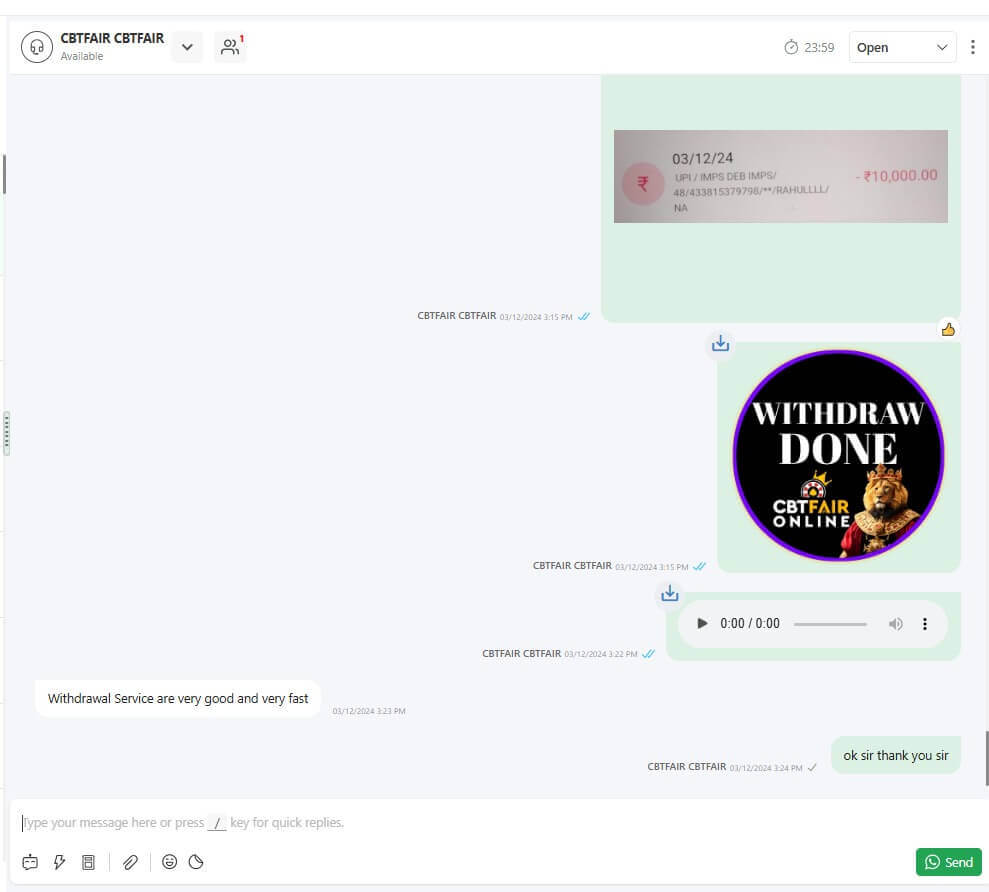Download the audio message file
The height and width of the screenshot is (892, 989).
670,593
